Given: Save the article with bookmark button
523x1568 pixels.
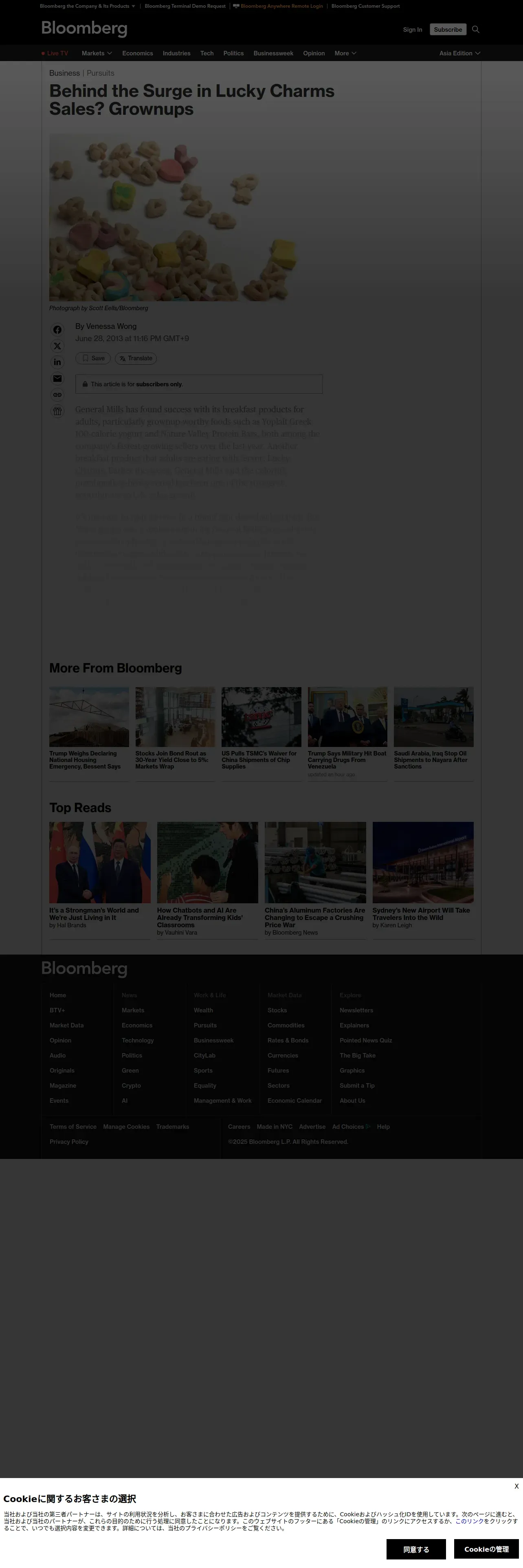Looking at the screenshot, I should click(93, 359).
